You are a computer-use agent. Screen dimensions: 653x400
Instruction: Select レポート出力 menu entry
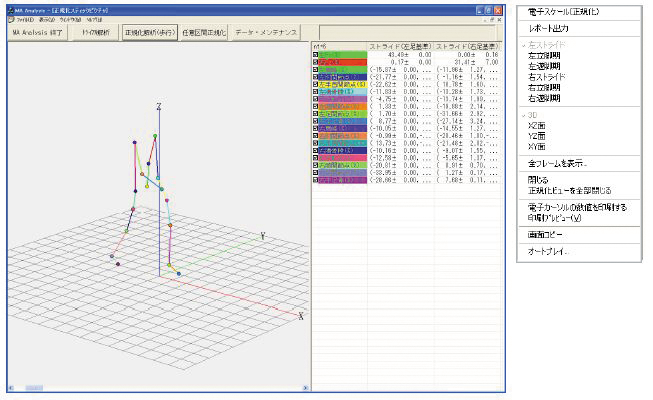pos(547,28)
